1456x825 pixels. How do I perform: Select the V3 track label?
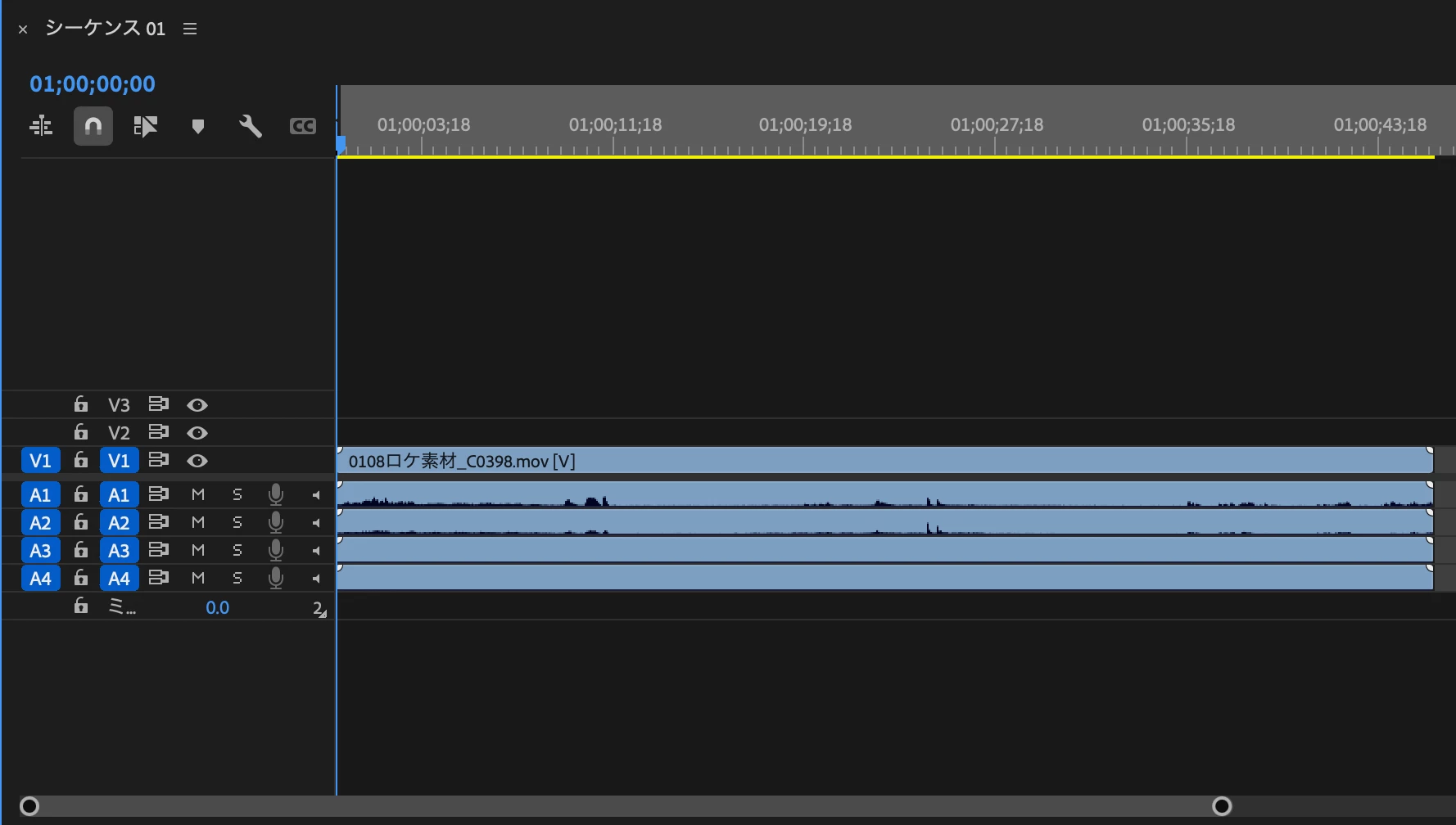tap(119, 405)
